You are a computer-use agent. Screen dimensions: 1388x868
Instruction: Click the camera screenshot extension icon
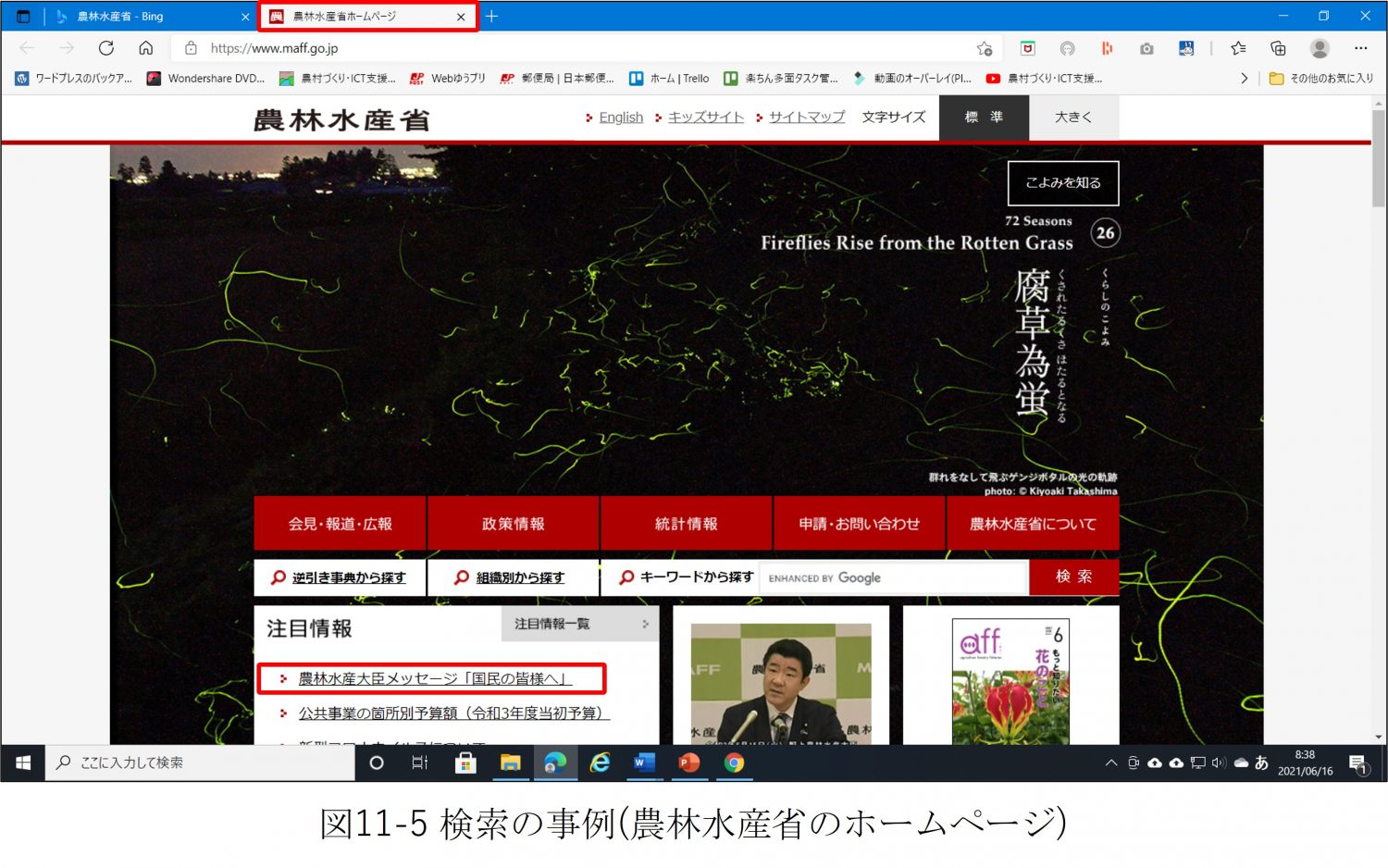tap(1146, 48)
